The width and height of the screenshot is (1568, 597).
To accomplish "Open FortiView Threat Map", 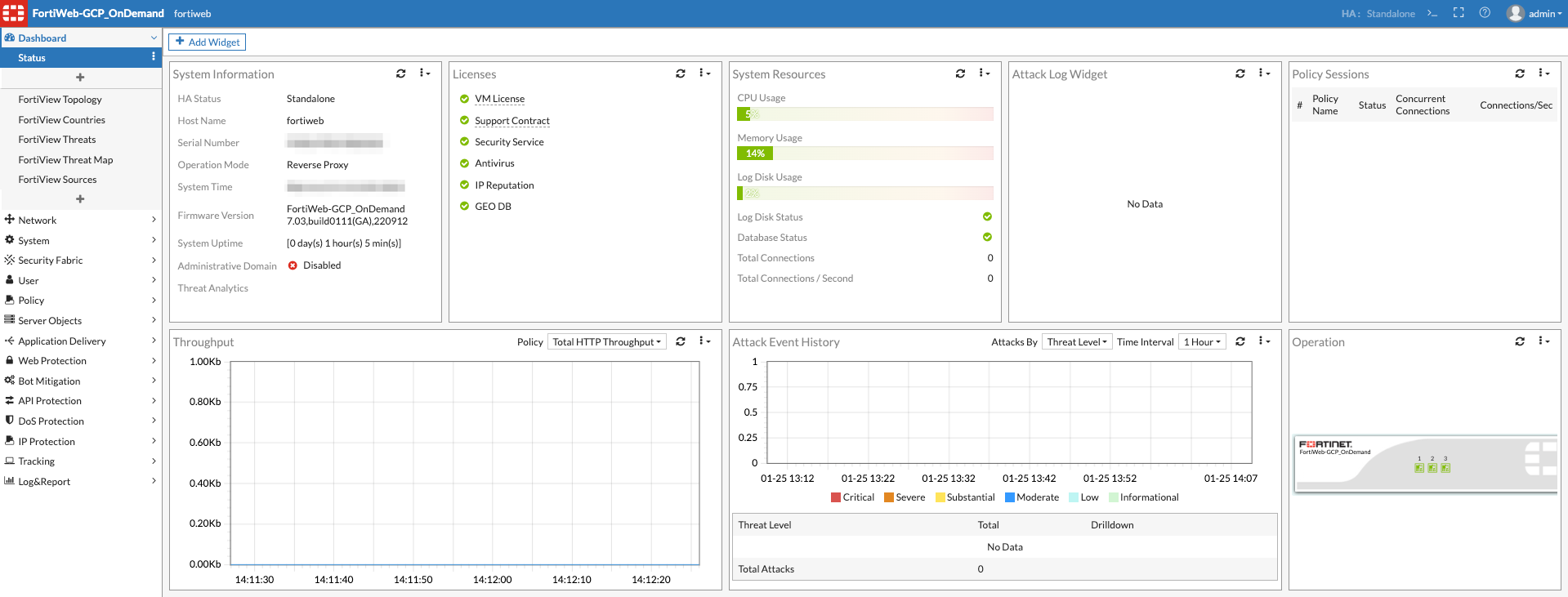I will (65, 160).
